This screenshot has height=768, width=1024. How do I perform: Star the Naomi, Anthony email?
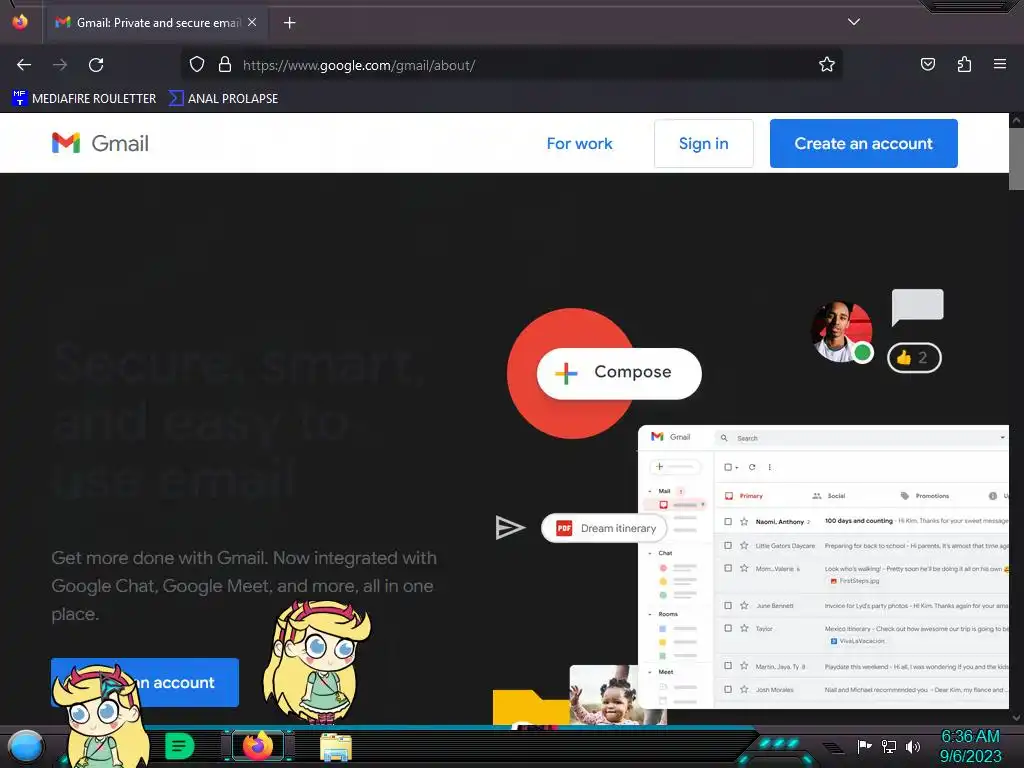click(744, 521)
